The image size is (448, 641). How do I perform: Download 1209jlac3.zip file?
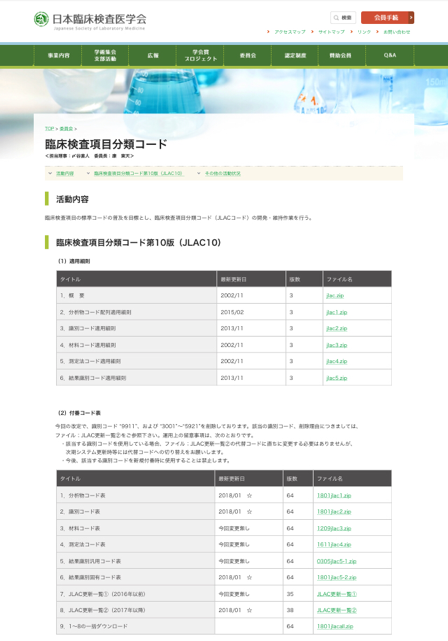334,529
